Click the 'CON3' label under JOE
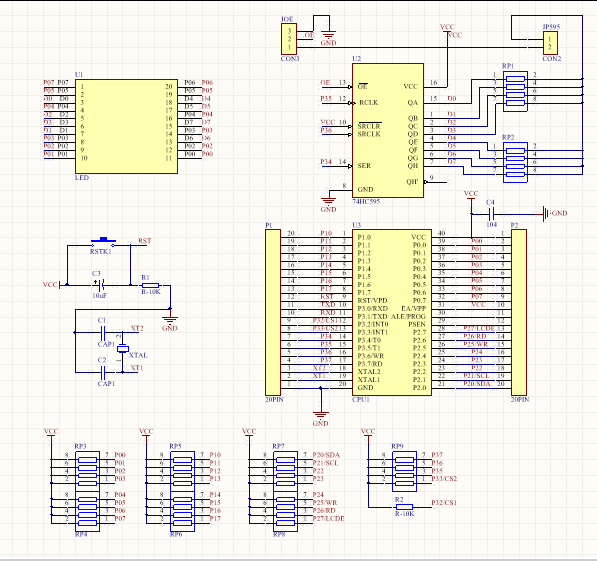597x561 pixels. 290,59
